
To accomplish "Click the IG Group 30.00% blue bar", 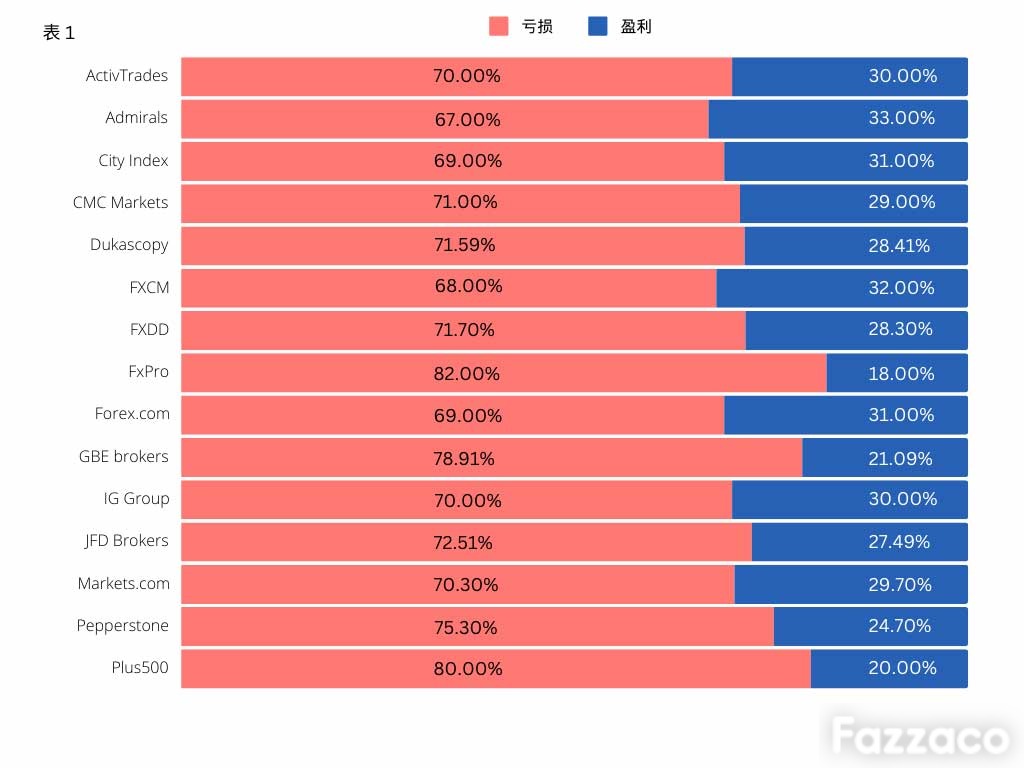I will (x=850, y=500).
